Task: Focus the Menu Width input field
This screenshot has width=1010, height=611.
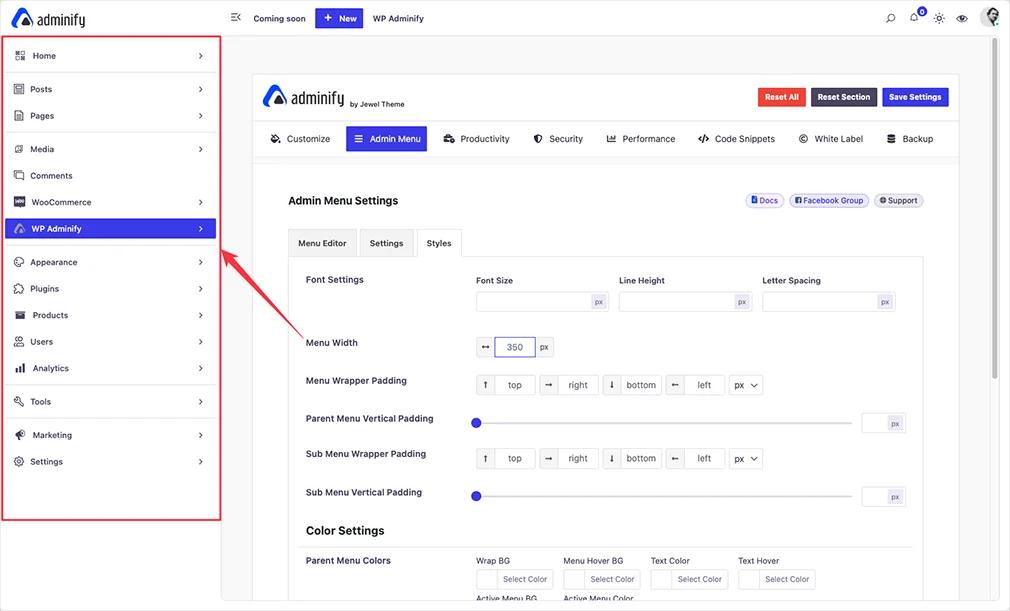Action: (x=515, y=347)
